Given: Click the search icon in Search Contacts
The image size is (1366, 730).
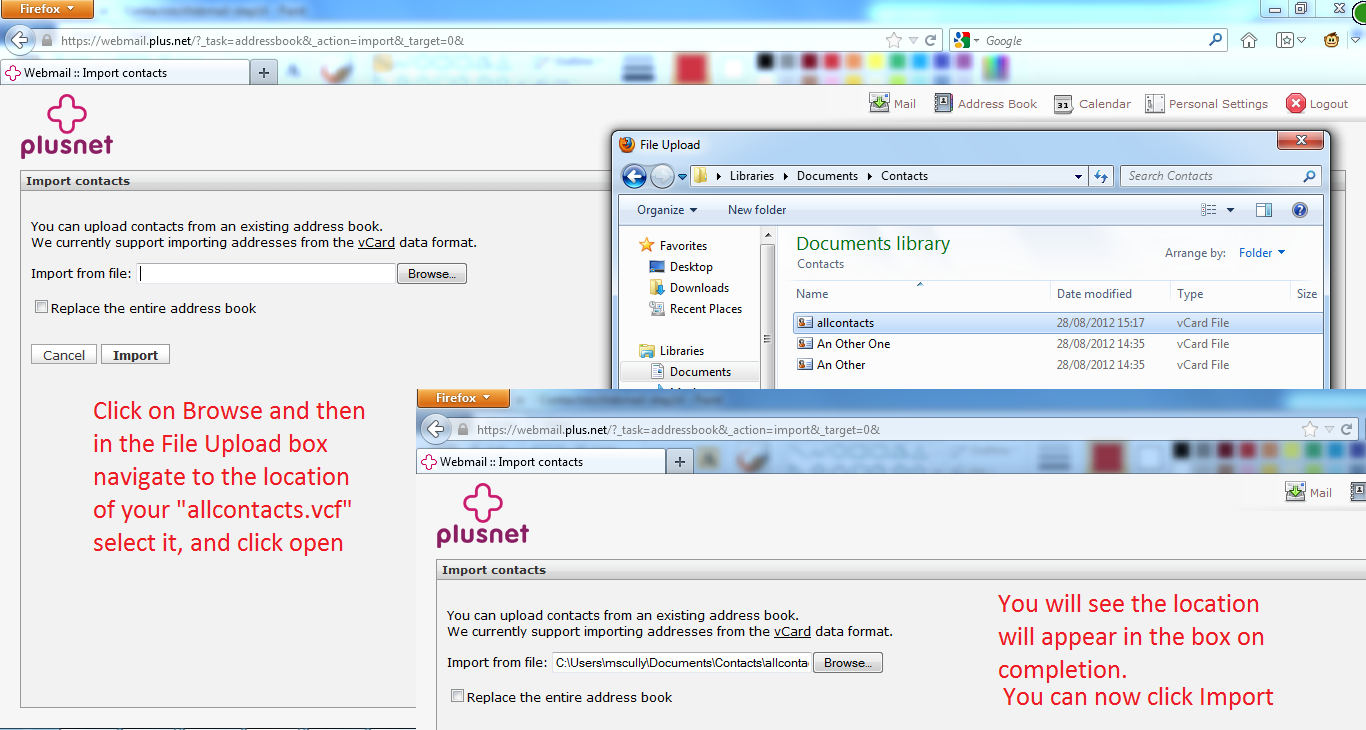Looking at the screenshot, I should [x=1309, y=176].
